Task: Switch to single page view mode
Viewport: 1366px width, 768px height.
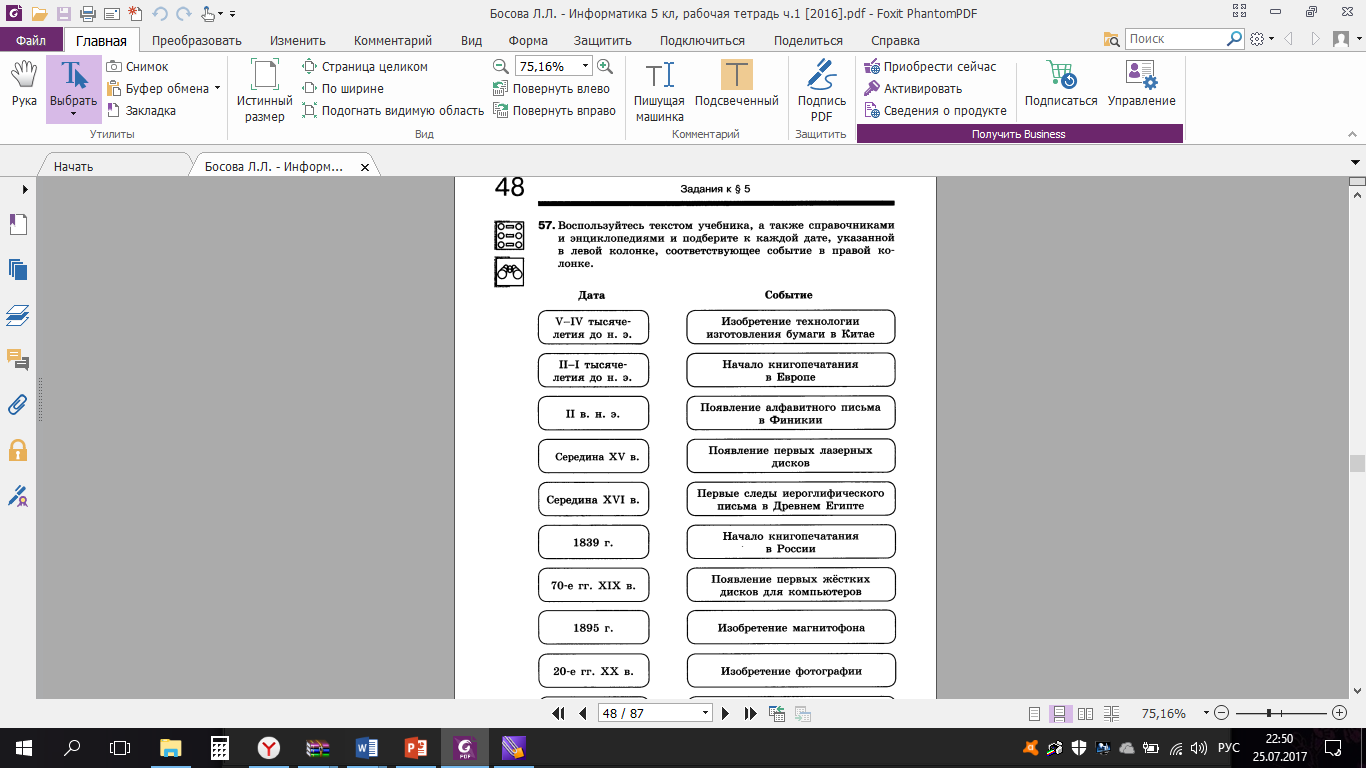Action: click(x=1035, y=713)
